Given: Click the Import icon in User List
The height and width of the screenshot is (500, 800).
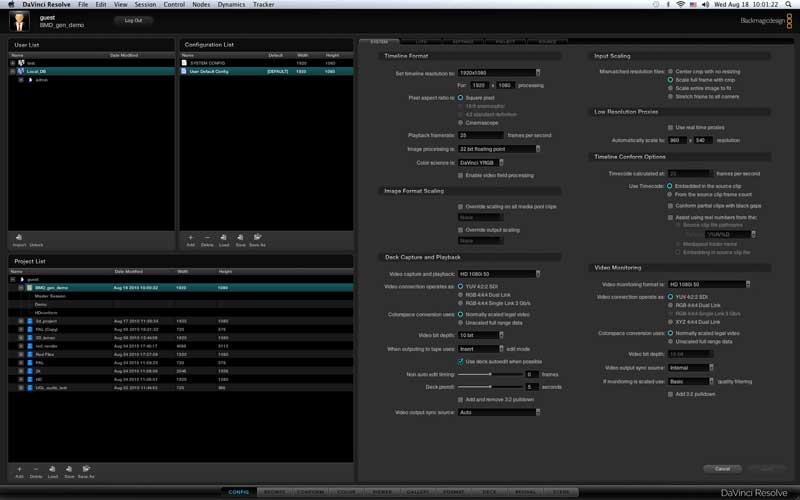Looking at the screenshot, I should click(19, 237).
